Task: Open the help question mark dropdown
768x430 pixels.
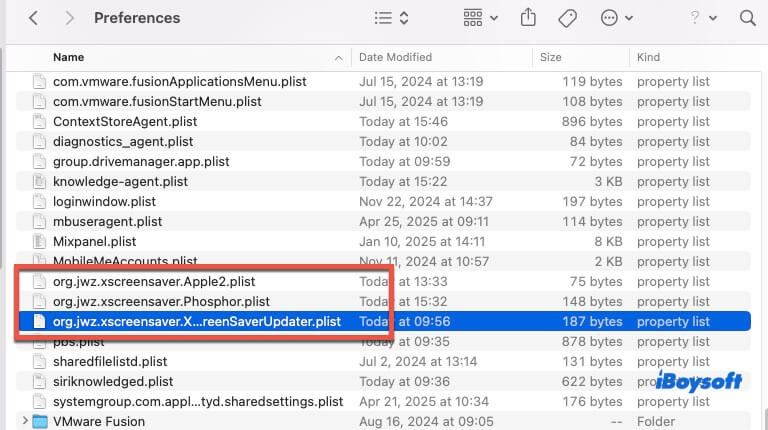Action: click(700, 18)
